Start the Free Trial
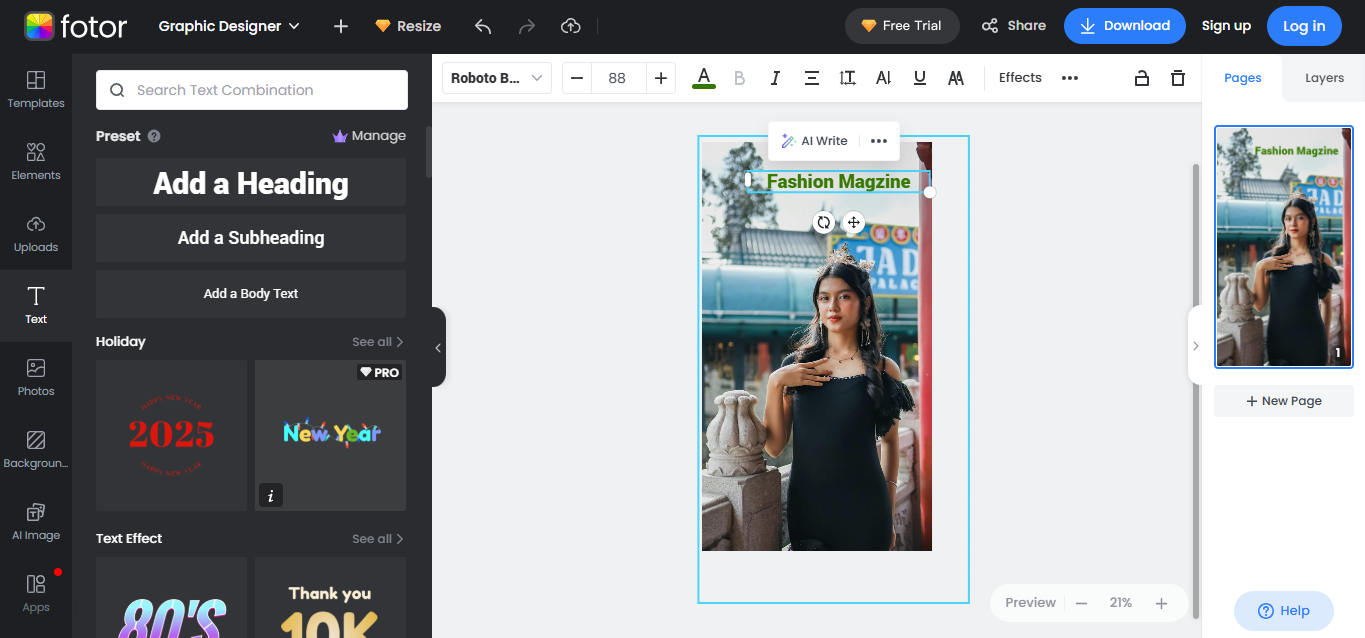This screenshot has width=1365, height=638. 902,26
